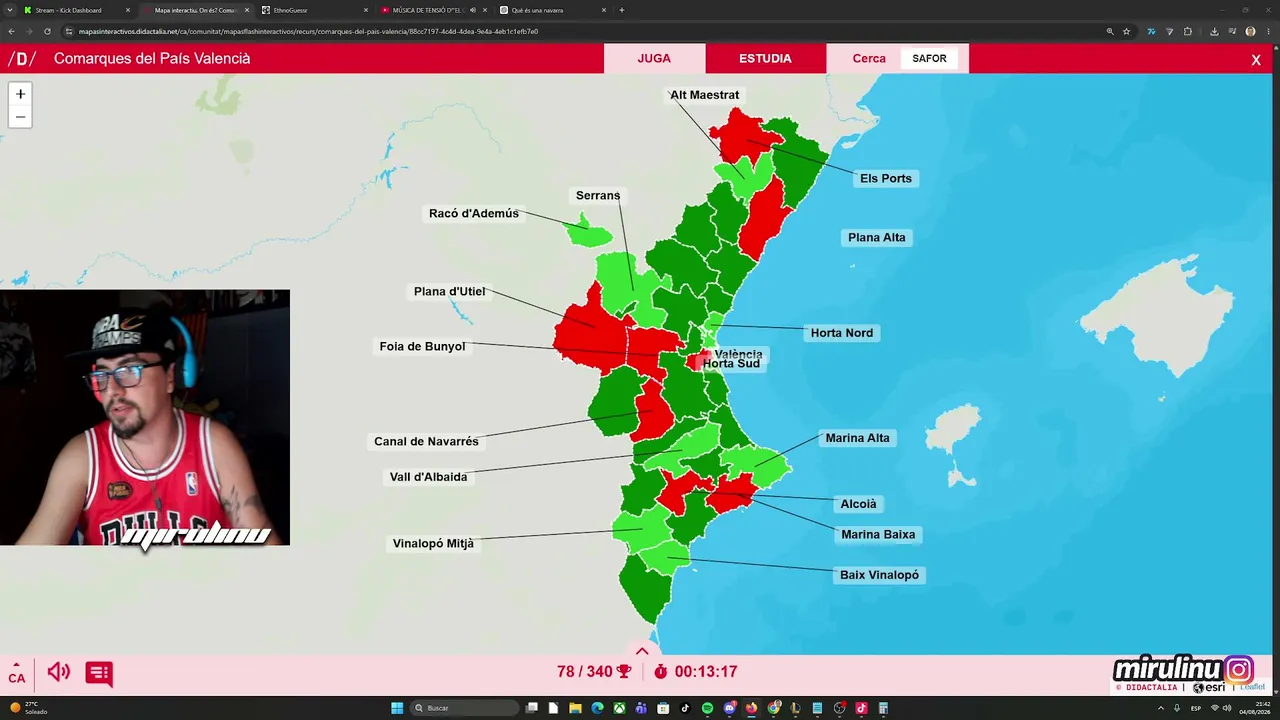
Task: Click the stopwatch timer icon
Action: pyautogui.click(x=660, y=672)
